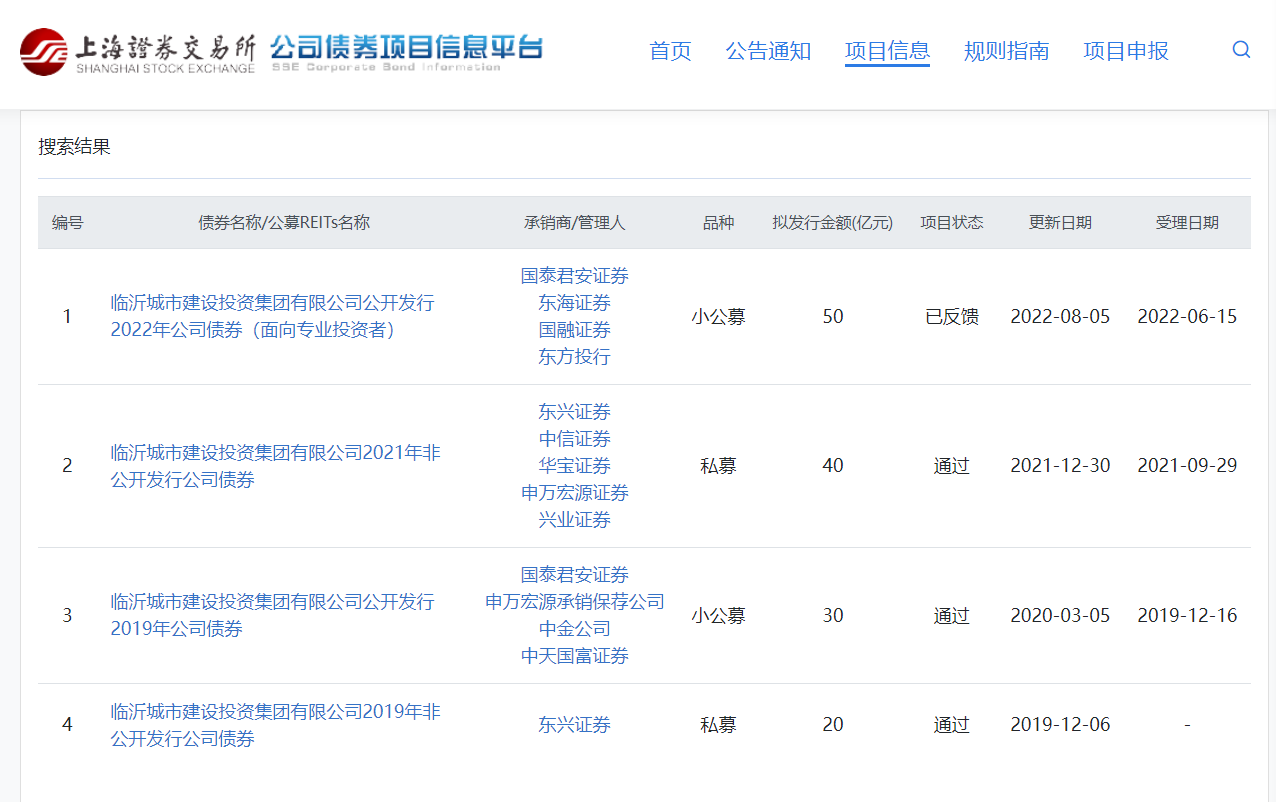The width and height of the screenshot is (1276, 802).
Task: Open 项目申报 menu item
Action: tap(1126, 51)
